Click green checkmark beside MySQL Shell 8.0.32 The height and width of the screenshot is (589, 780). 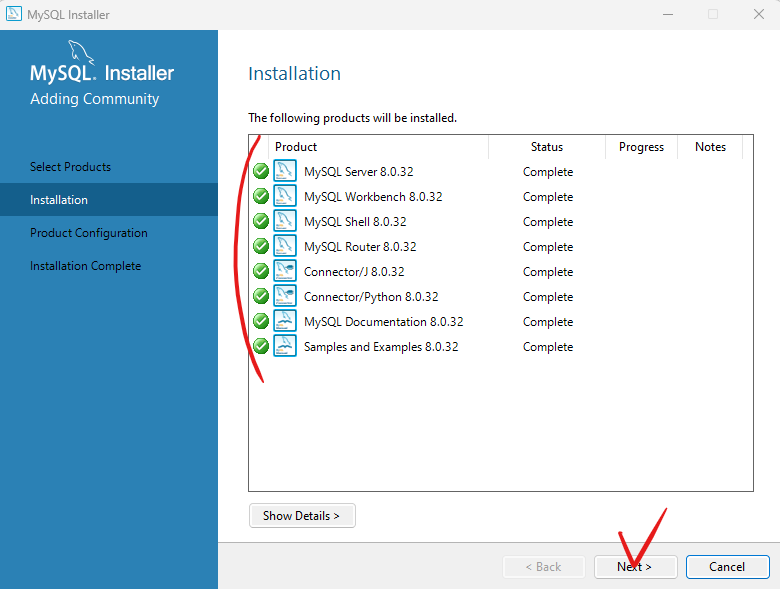pos(261,221)
